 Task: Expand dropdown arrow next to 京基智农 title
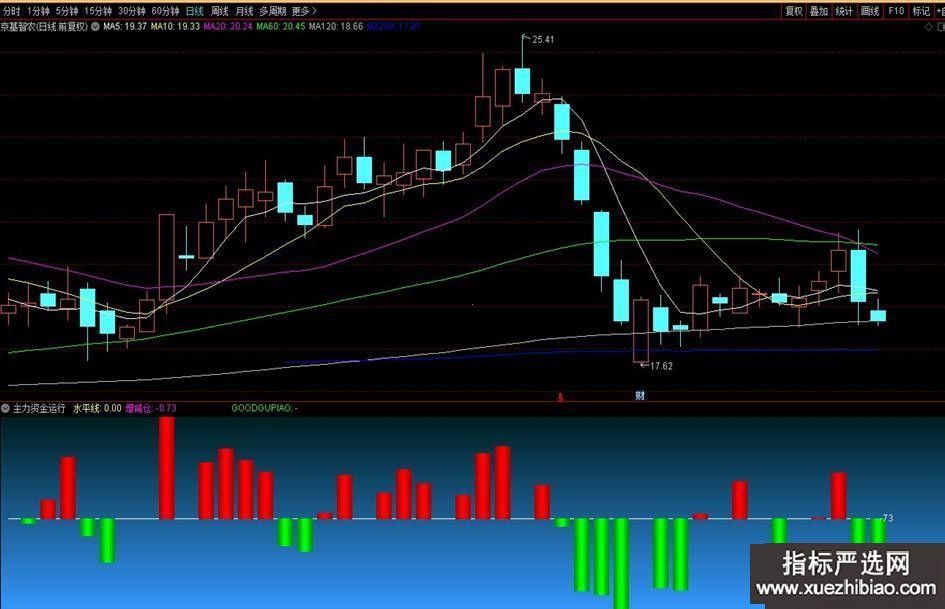click(95, 27)
